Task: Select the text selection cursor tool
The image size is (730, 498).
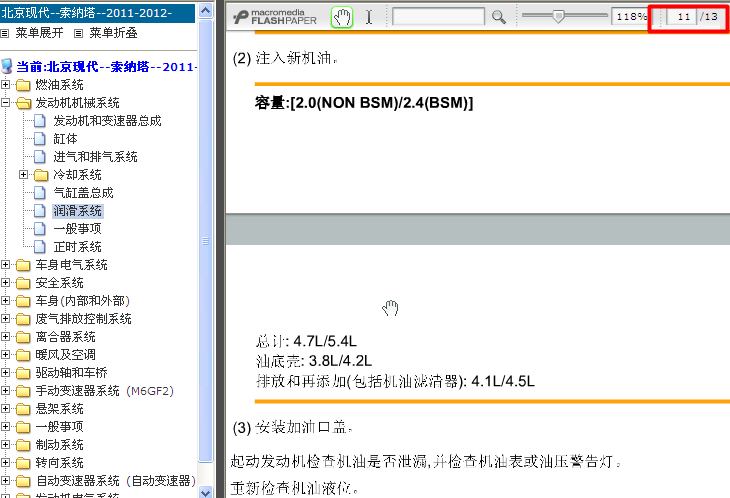Action: [369, 17]
